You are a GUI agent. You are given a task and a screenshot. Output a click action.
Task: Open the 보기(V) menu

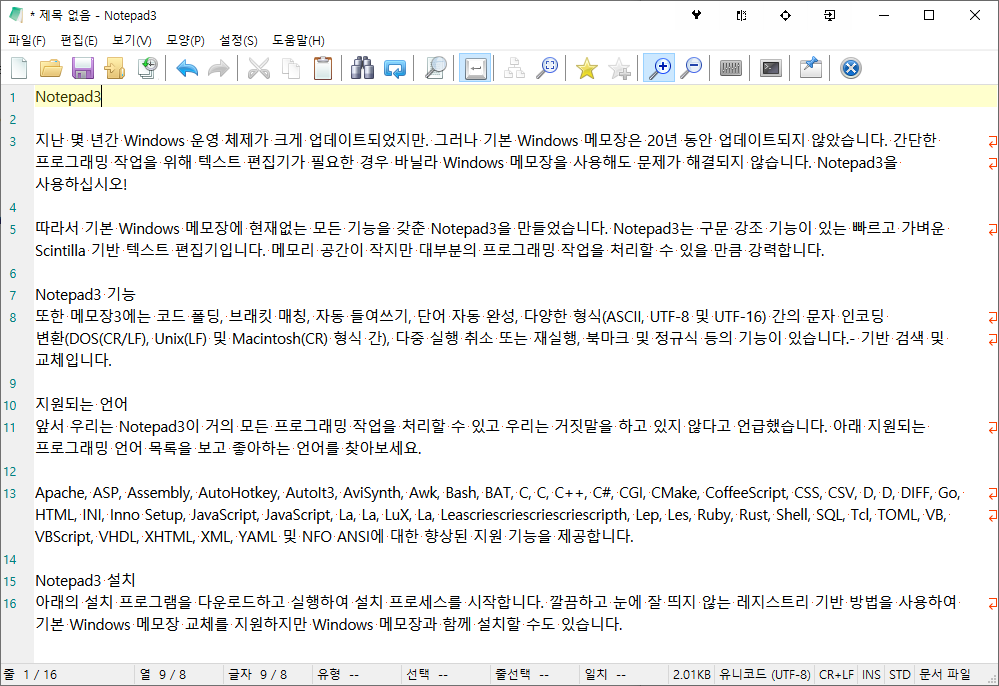click(132, 41)
